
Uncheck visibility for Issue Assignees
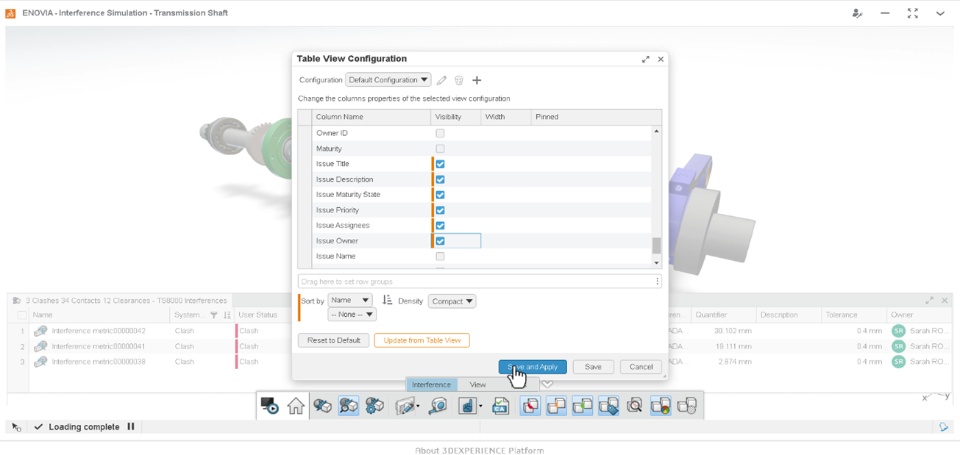click(440, 225)
